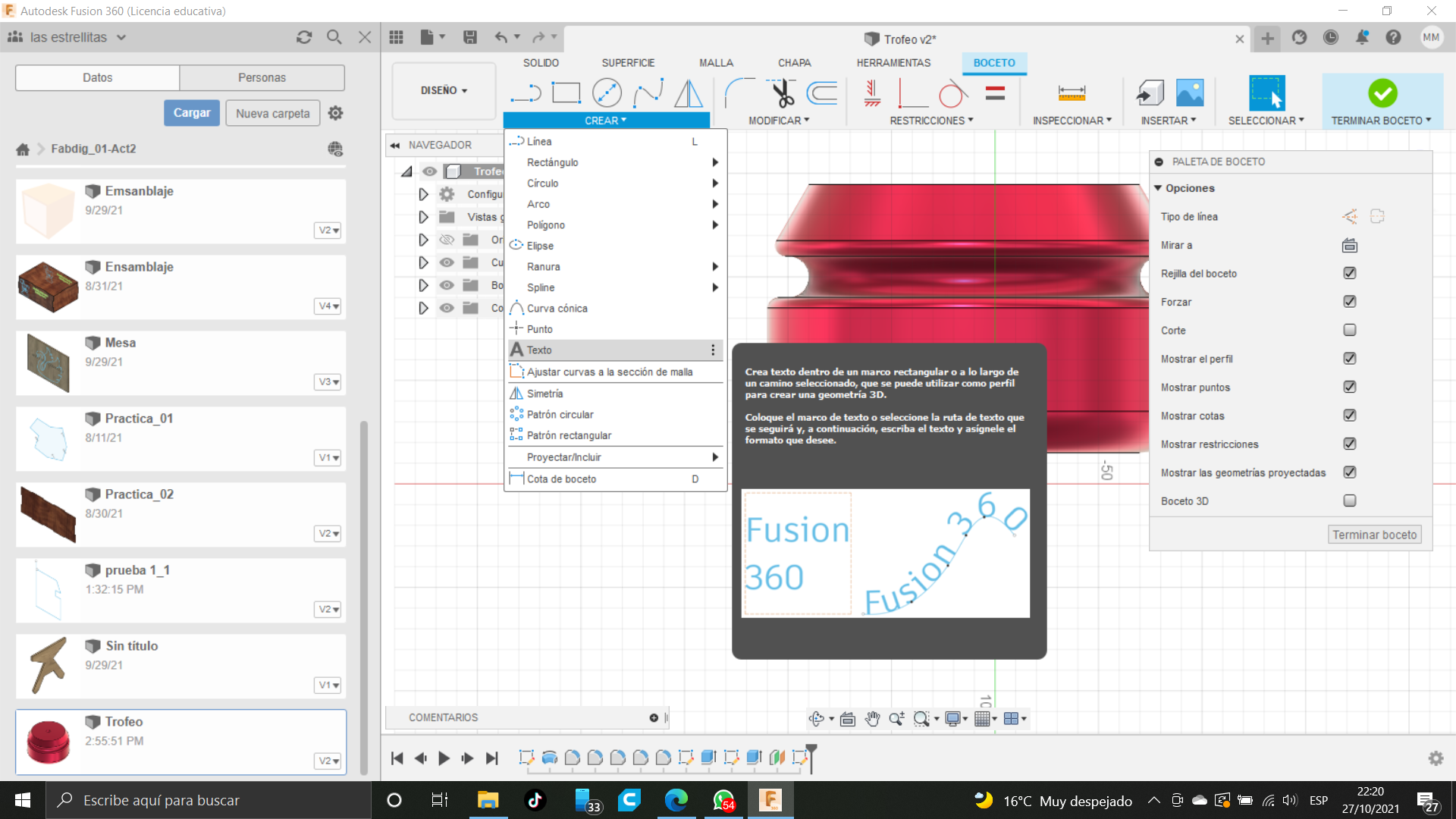This screenshot has width=1456, height=819.
Task: Open version dropdown for Mesa
Action: [328, 381]
